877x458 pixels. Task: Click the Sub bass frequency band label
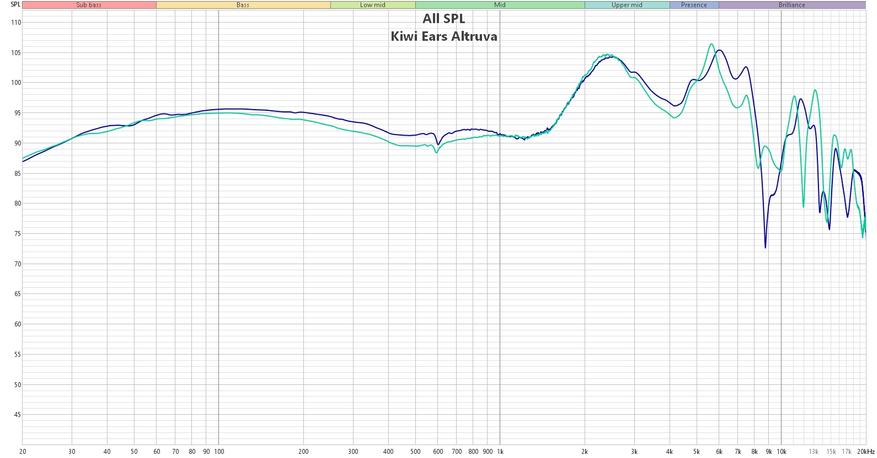point(89,5)
